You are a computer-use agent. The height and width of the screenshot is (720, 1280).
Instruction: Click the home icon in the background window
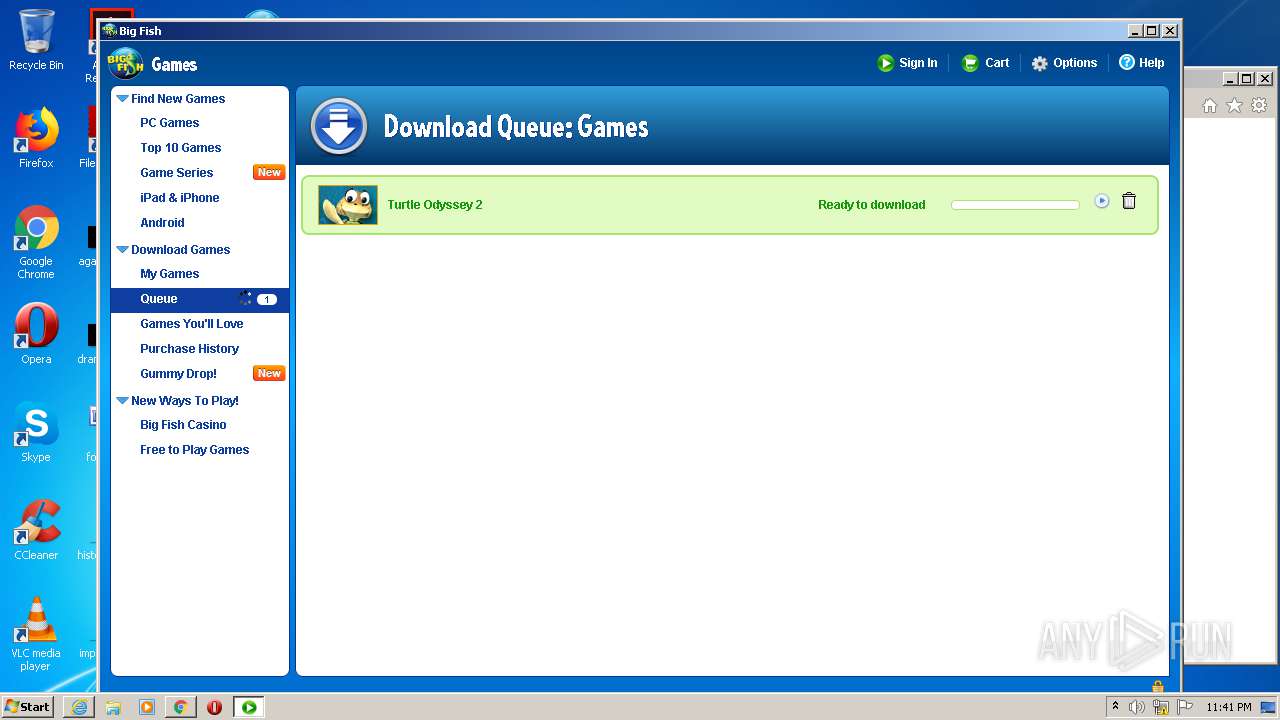1210,105
